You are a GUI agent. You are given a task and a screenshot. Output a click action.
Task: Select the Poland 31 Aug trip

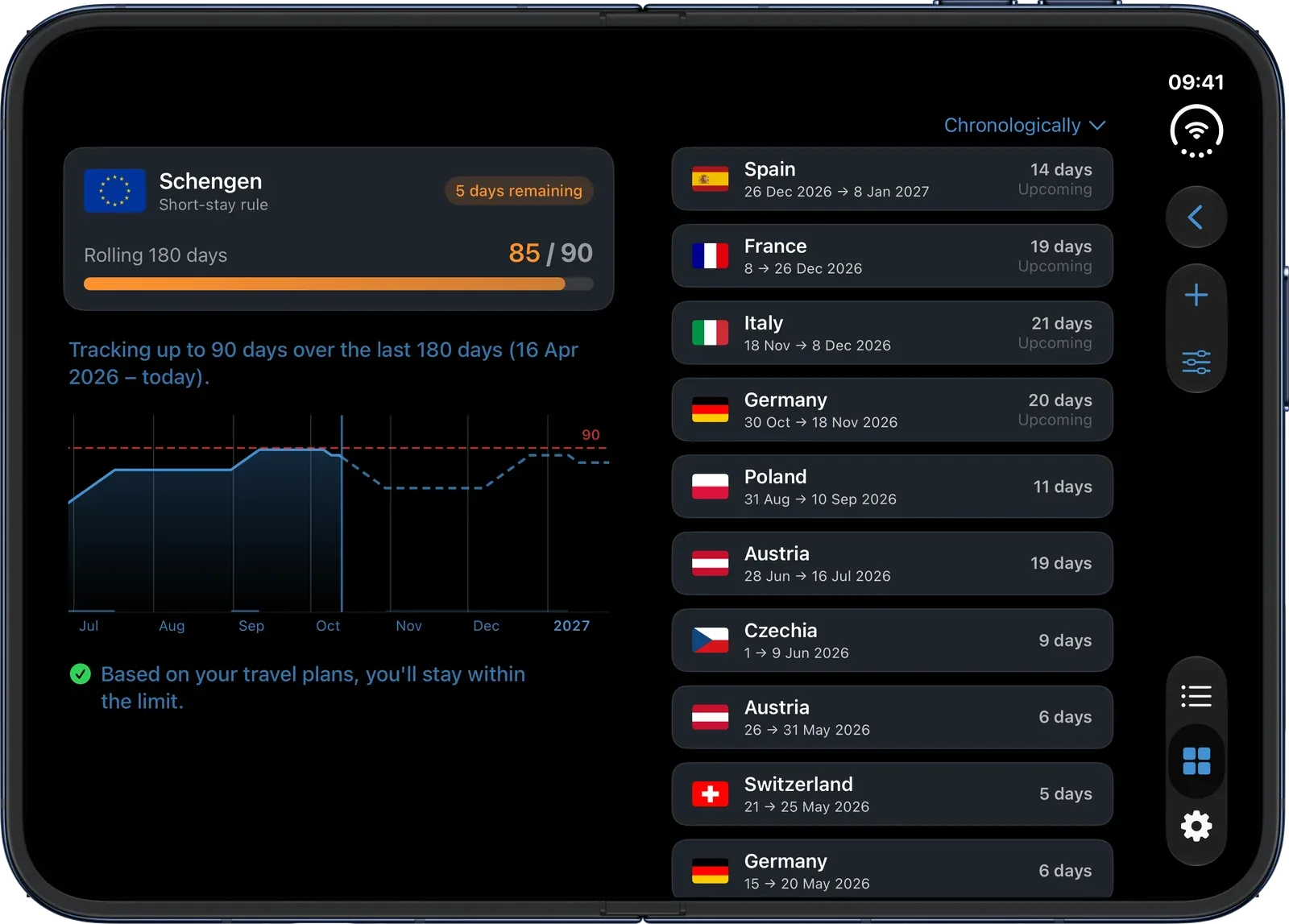pos(892,487)
